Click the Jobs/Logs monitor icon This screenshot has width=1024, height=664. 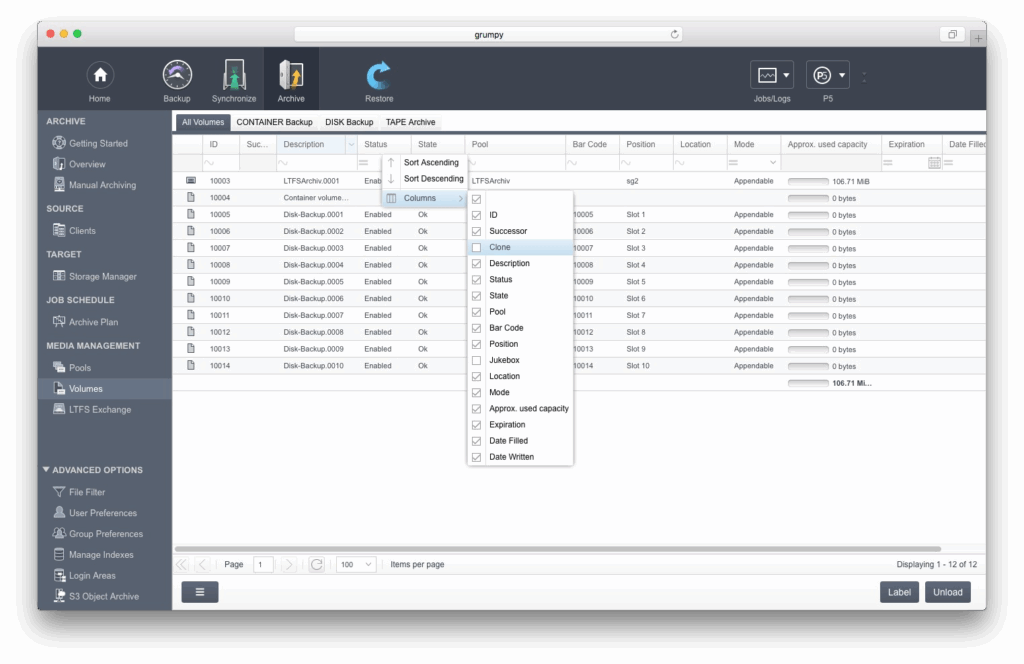coord(767,76)
